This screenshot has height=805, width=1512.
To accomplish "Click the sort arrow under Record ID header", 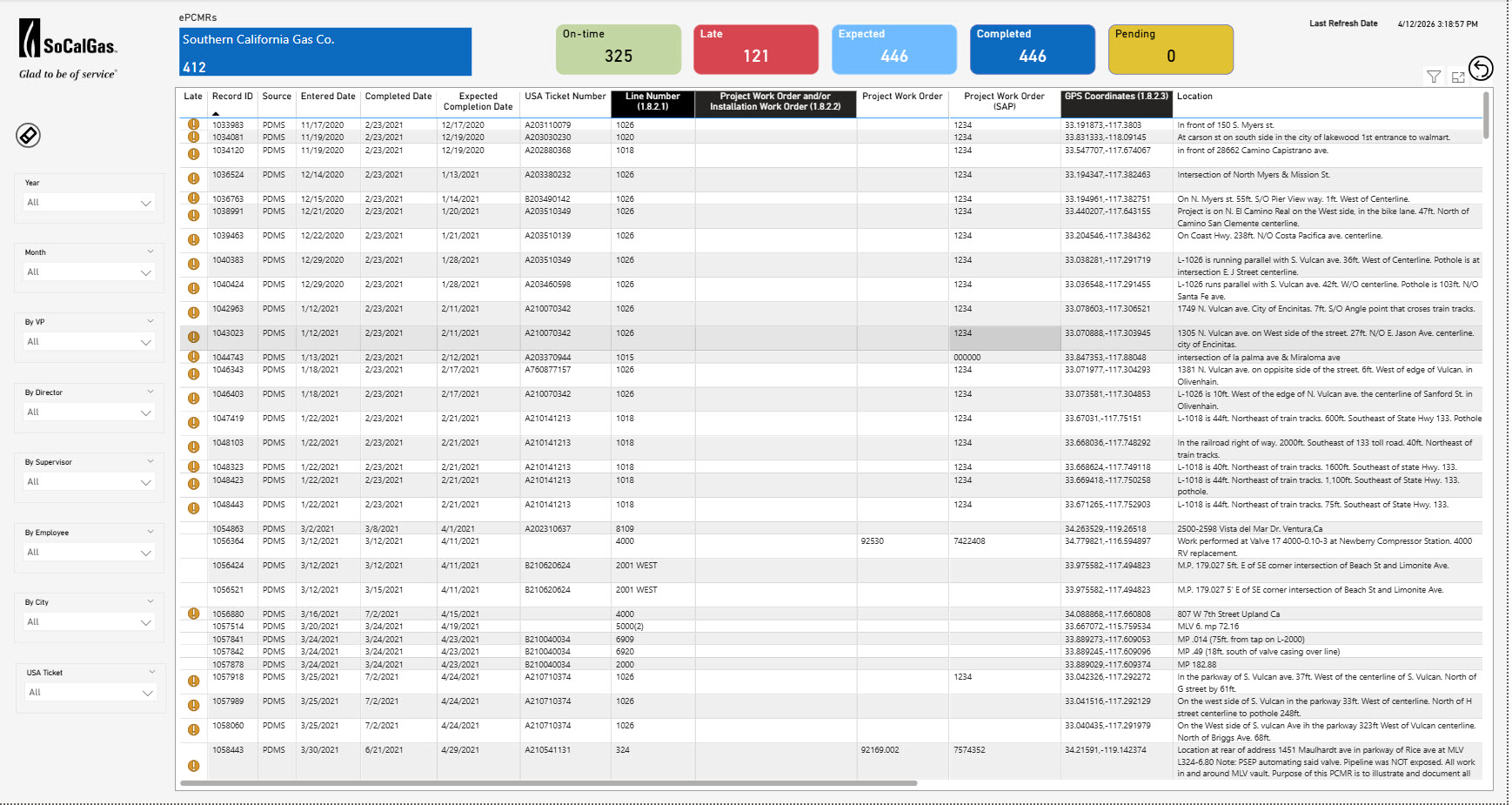I will (216, 113).
